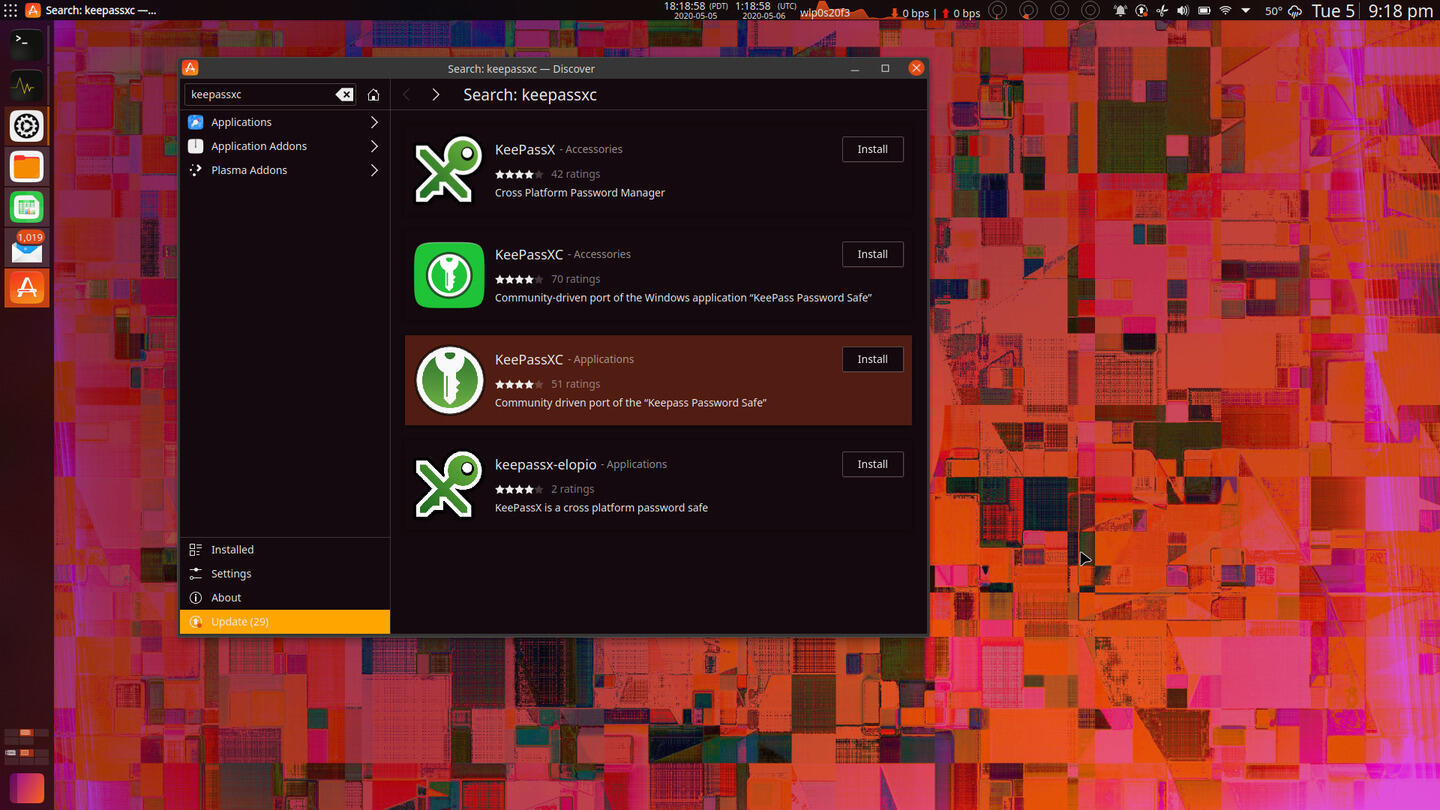Click the weather cloud icon in tray

click(x=1294, y=11)
